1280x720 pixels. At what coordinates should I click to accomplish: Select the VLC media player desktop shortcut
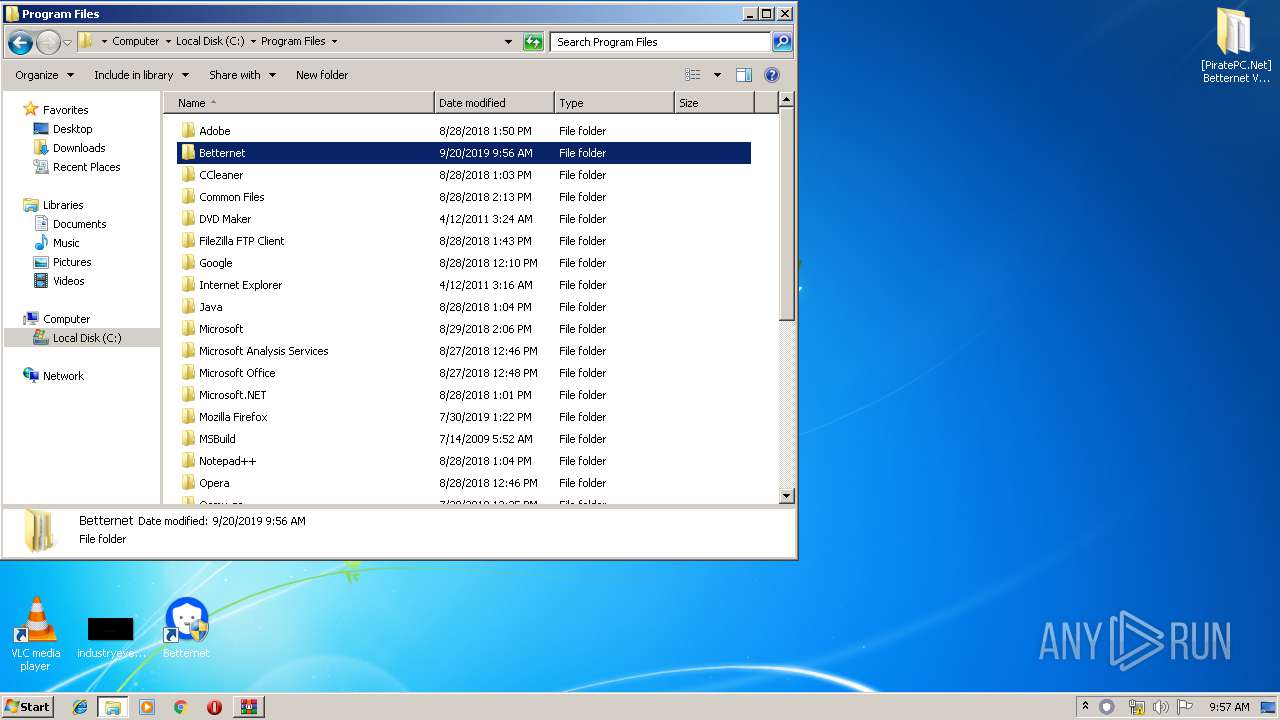35,633
